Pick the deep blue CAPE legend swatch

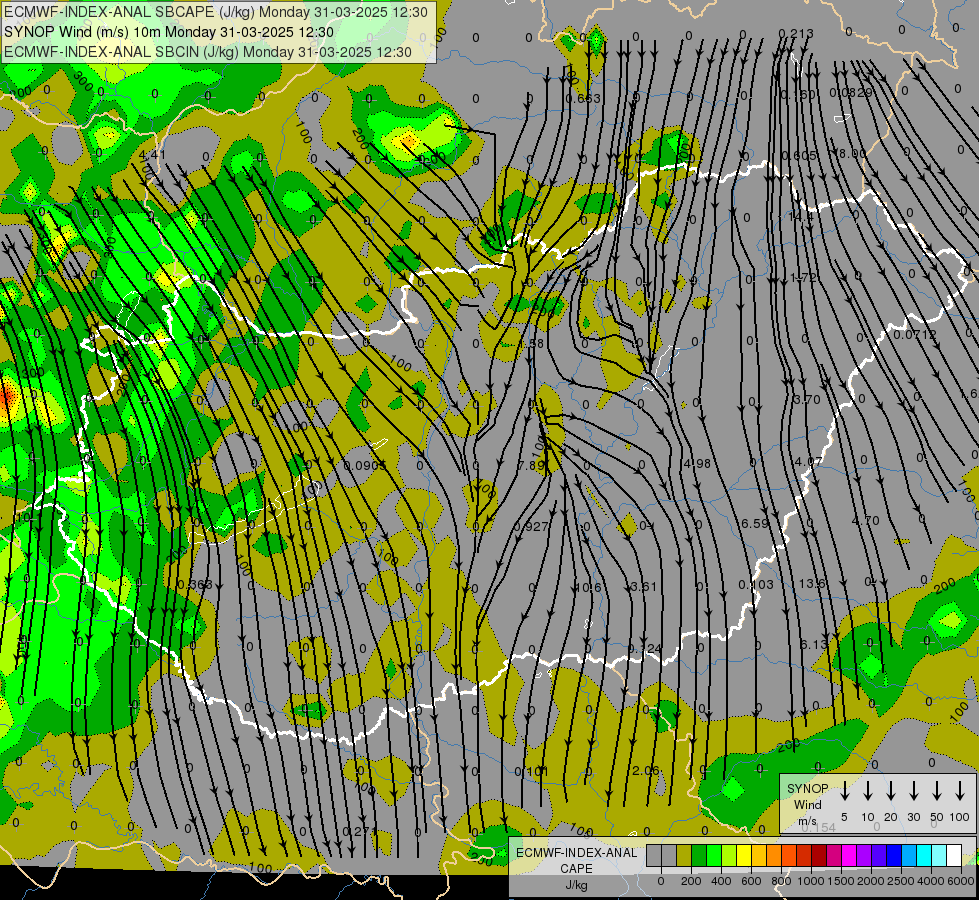tap(893, 855)
